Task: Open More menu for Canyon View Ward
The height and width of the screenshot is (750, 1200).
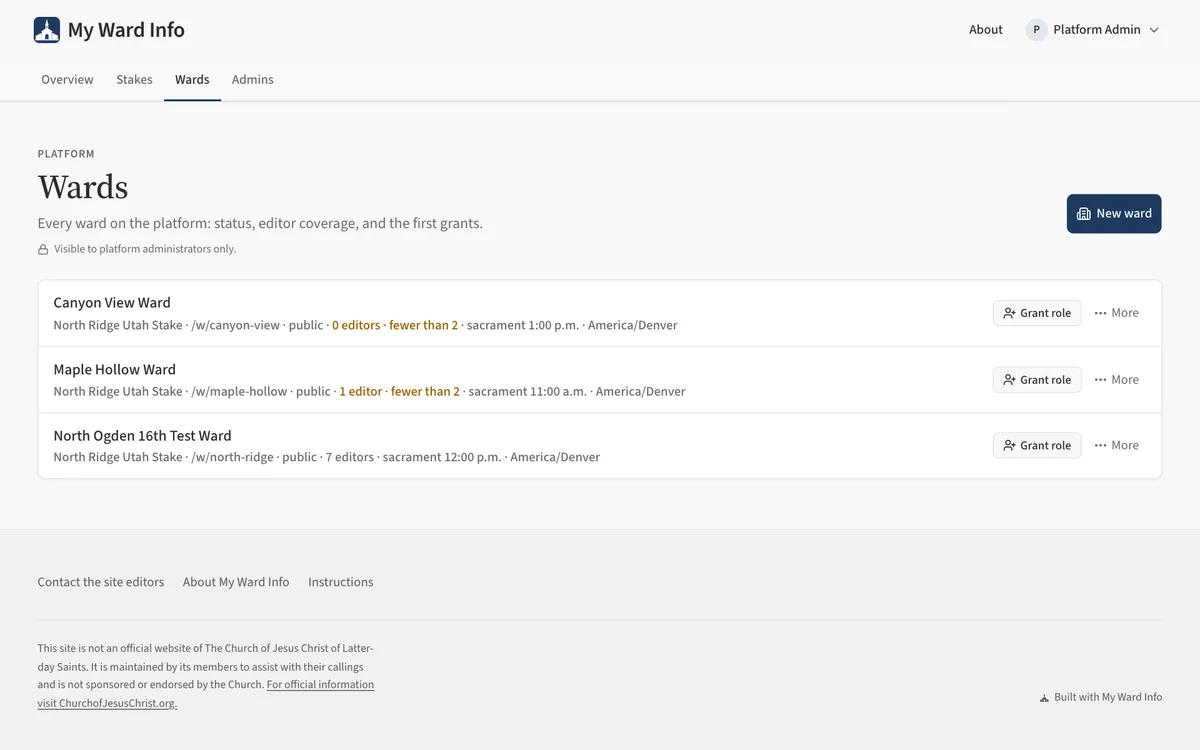Action: [1117, 313]
